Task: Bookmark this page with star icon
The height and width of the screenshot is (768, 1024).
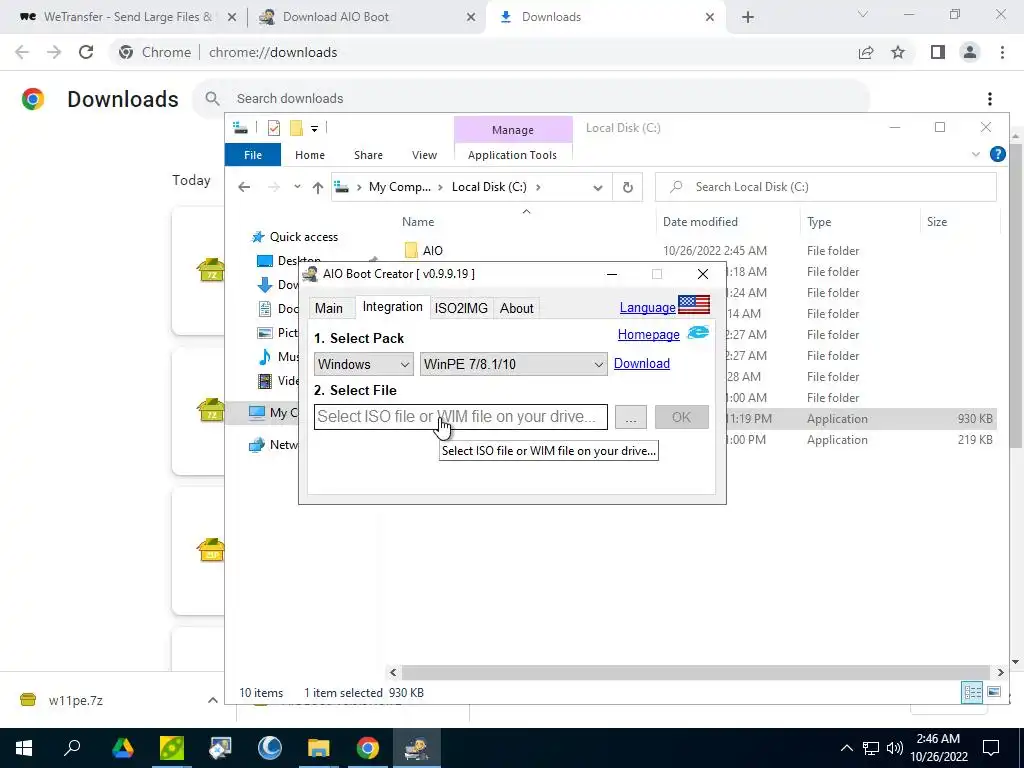Action: tap(898, 52)
